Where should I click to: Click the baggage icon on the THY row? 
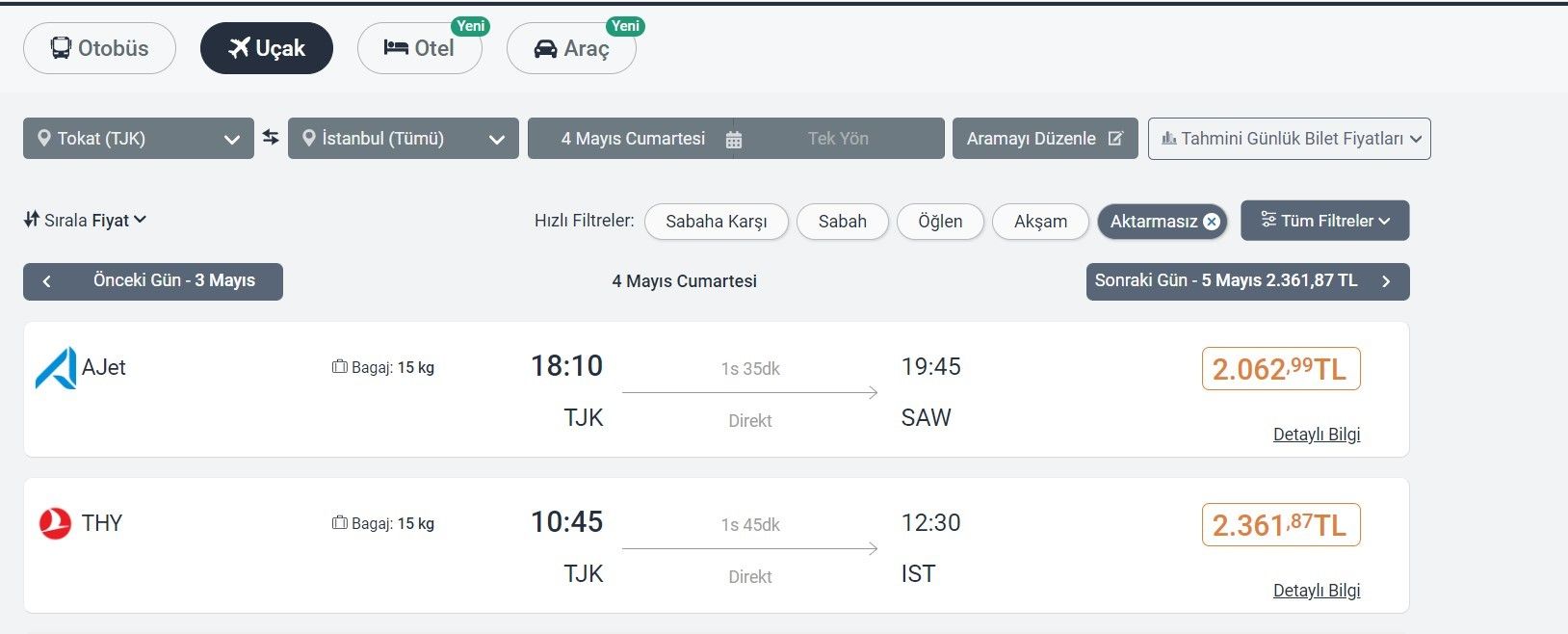[x=339, y=522]
